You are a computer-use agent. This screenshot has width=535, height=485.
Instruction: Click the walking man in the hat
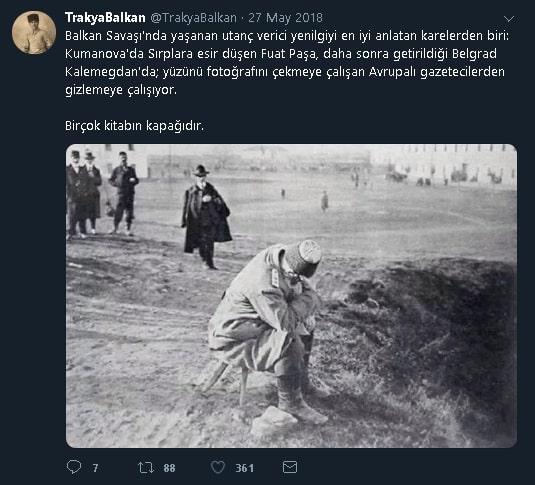pyautogui.click(x=206, y=217)
